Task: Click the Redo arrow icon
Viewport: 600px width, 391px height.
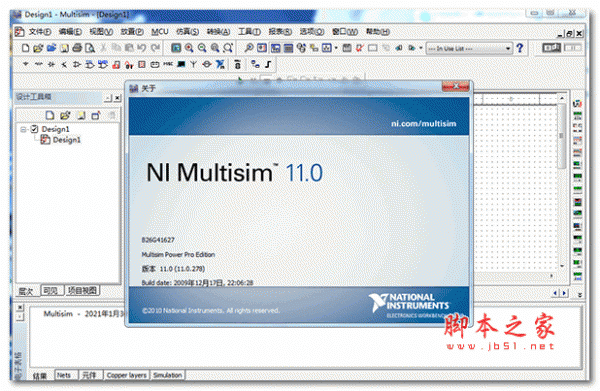Action: pyautogui.click(x=155, y=48)
